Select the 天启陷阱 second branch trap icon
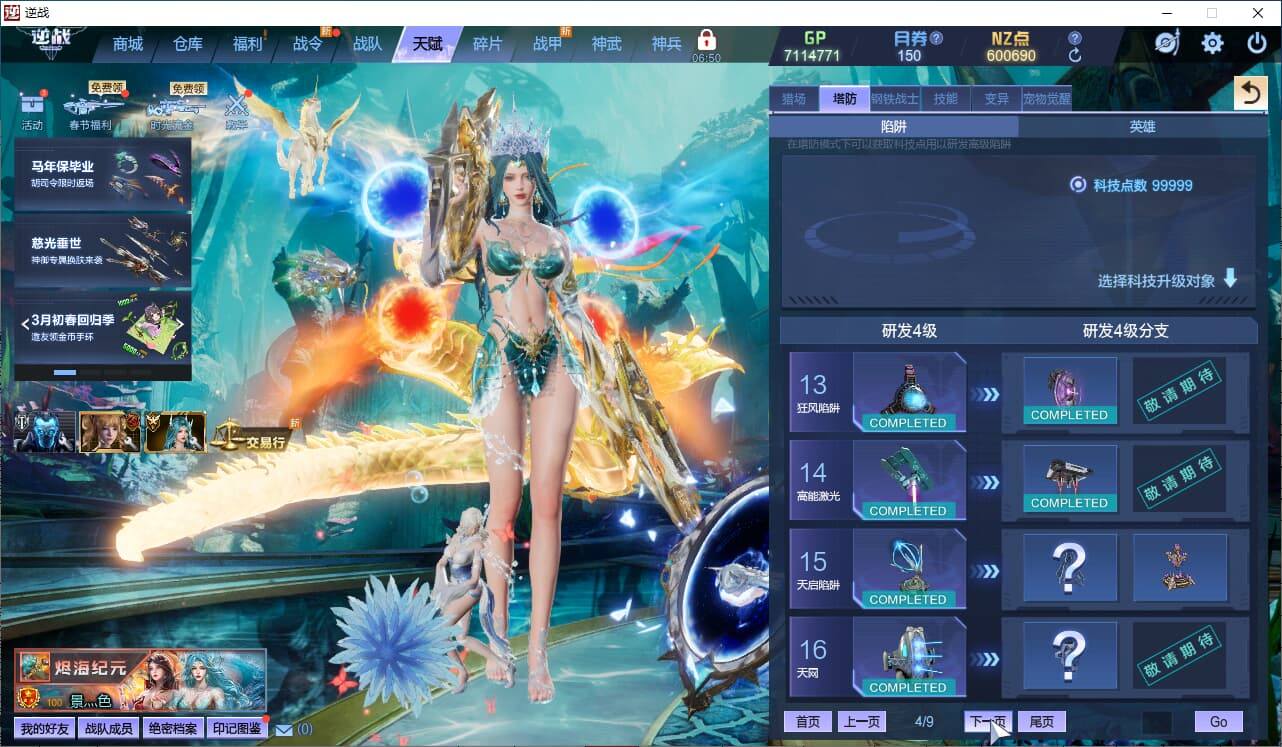 point(1180,568)
